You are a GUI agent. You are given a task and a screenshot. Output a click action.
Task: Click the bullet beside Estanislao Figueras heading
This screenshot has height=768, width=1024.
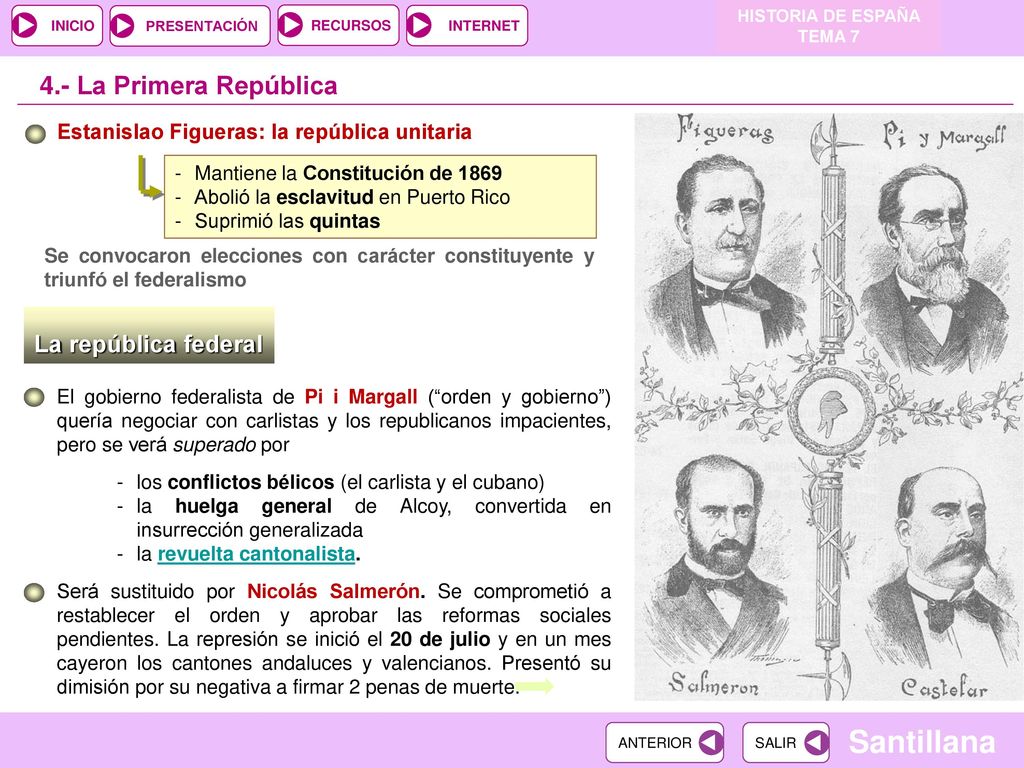click(35, 134)
